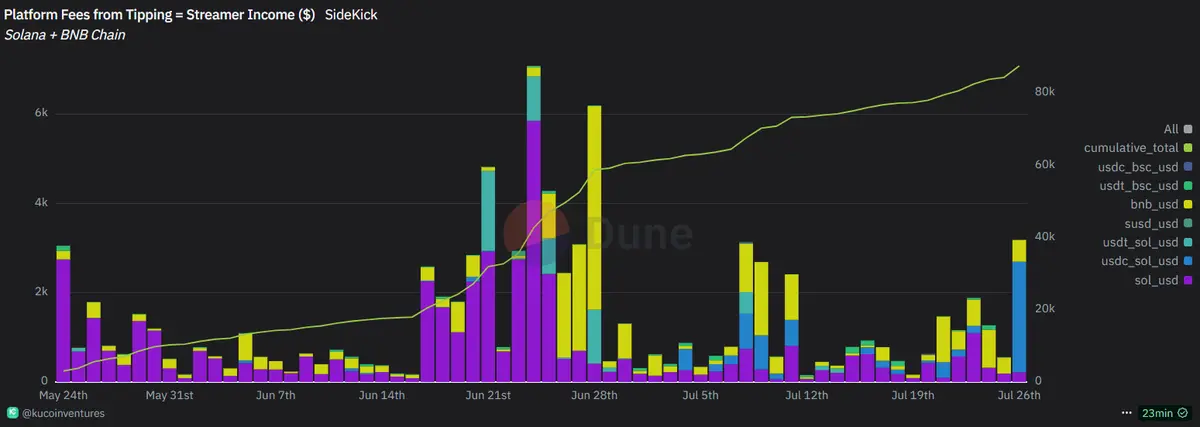The height and width of the screenshot is (427, 1200).
Task: Click the kucoinventures avatar icon
Action: [x=13, y=413]
